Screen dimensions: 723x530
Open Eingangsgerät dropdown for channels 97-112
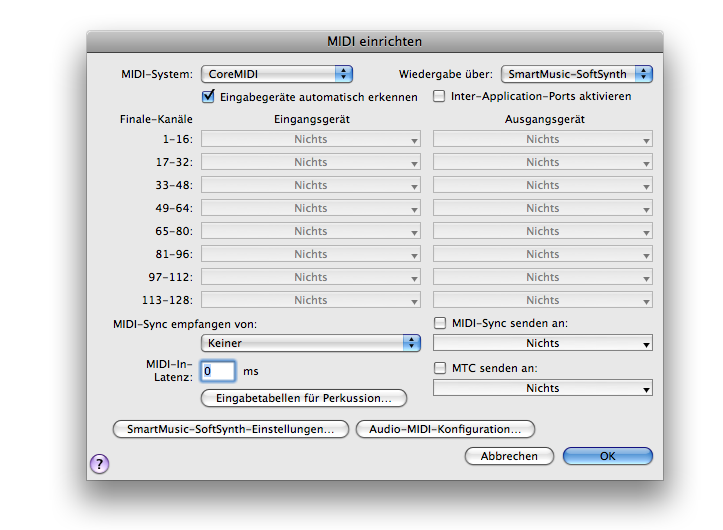pos(311,277)
